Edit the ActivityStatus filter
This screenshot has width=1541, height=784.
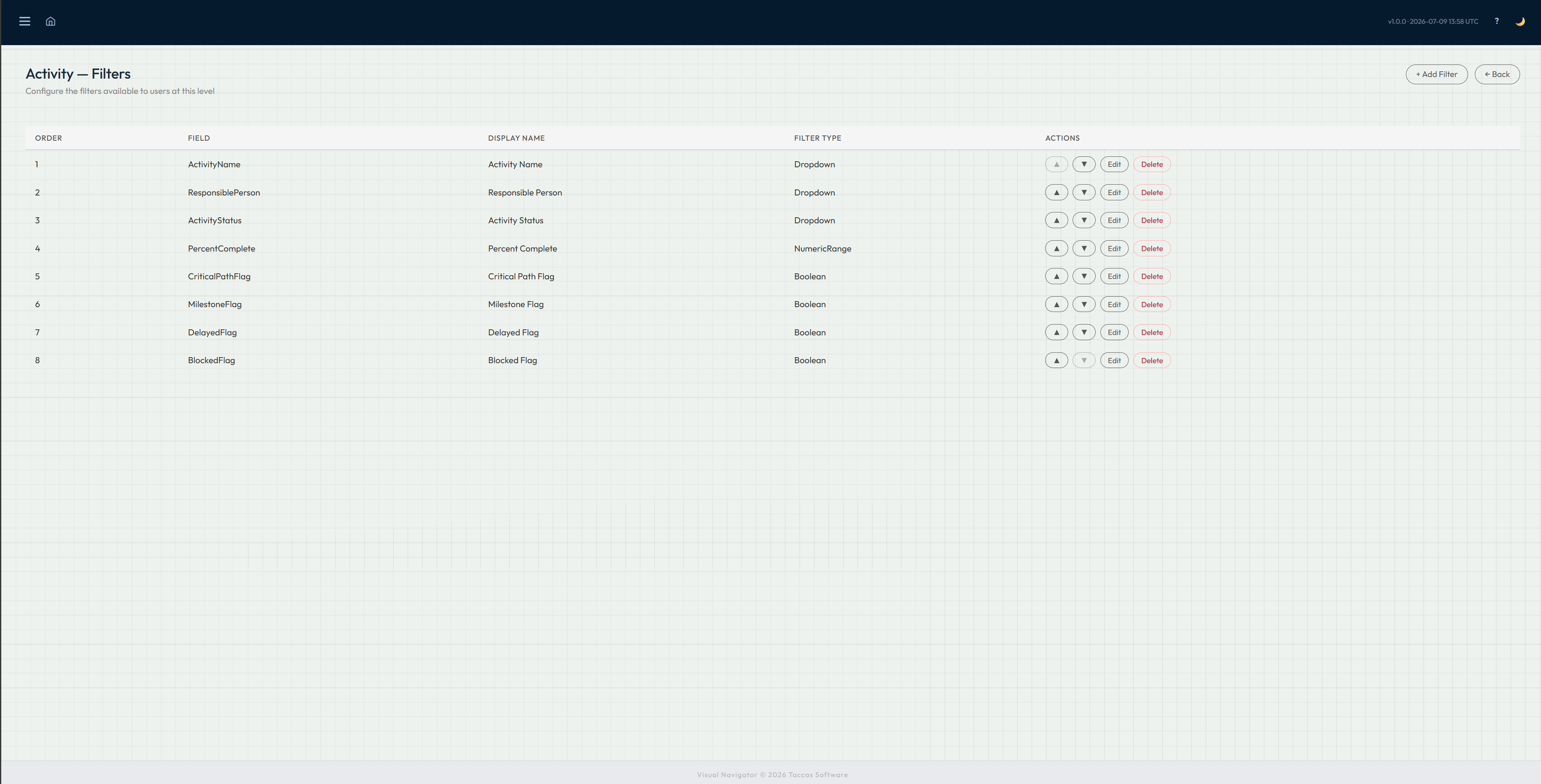click(x=1114, y=220)
